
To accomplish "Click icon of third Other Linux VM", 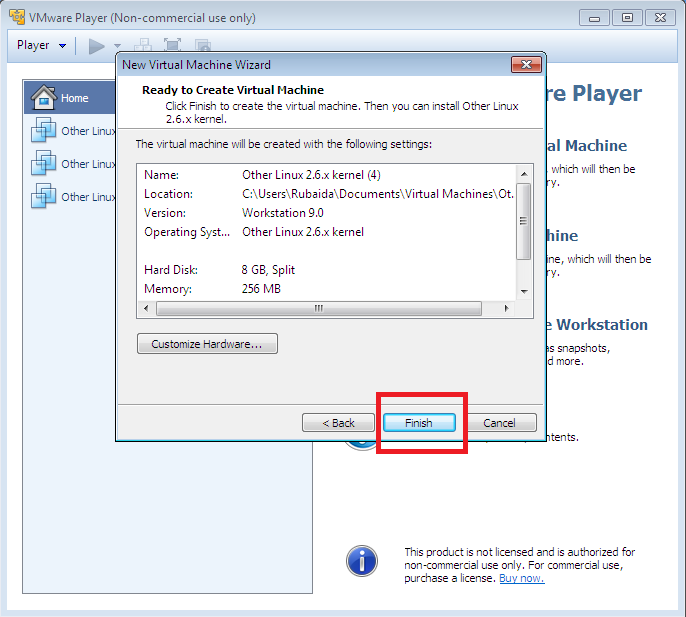I will (x=43, y=196).
